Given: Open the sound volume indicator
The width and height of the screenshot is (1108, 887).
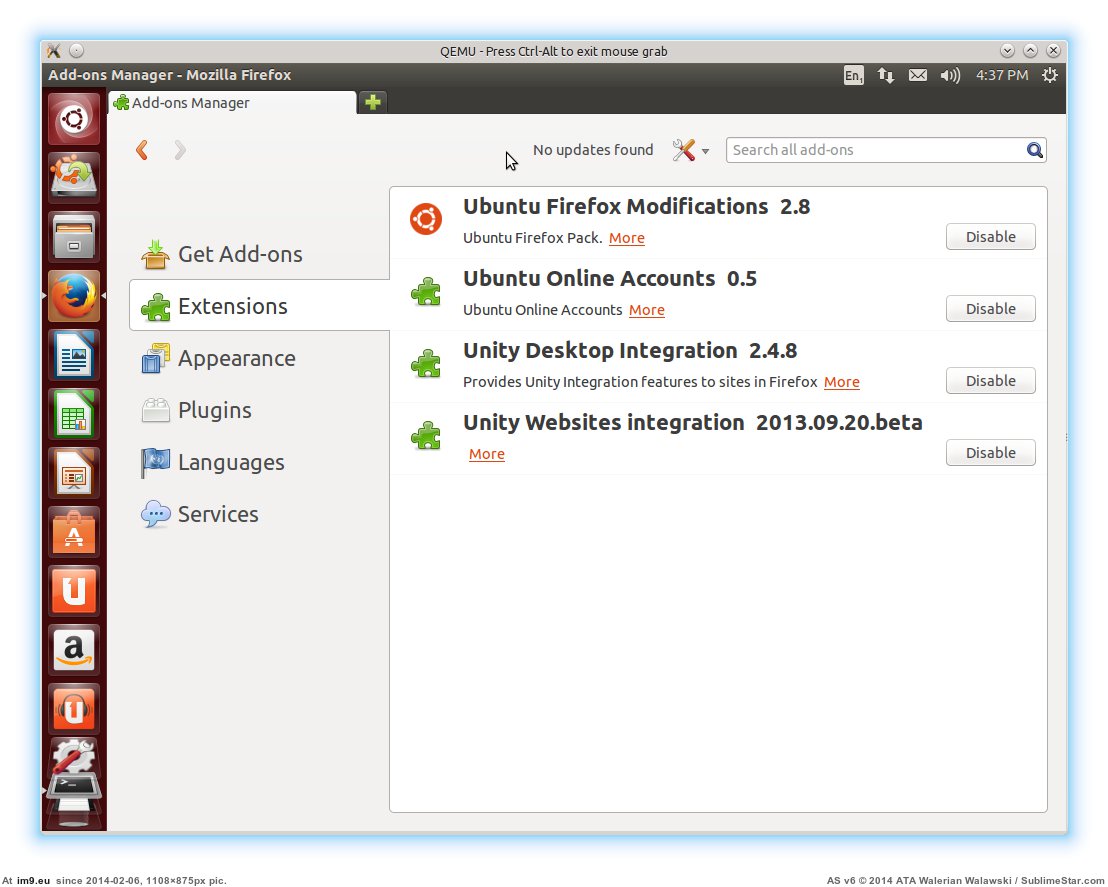Looking at the screenshot, I should [950, 75].
